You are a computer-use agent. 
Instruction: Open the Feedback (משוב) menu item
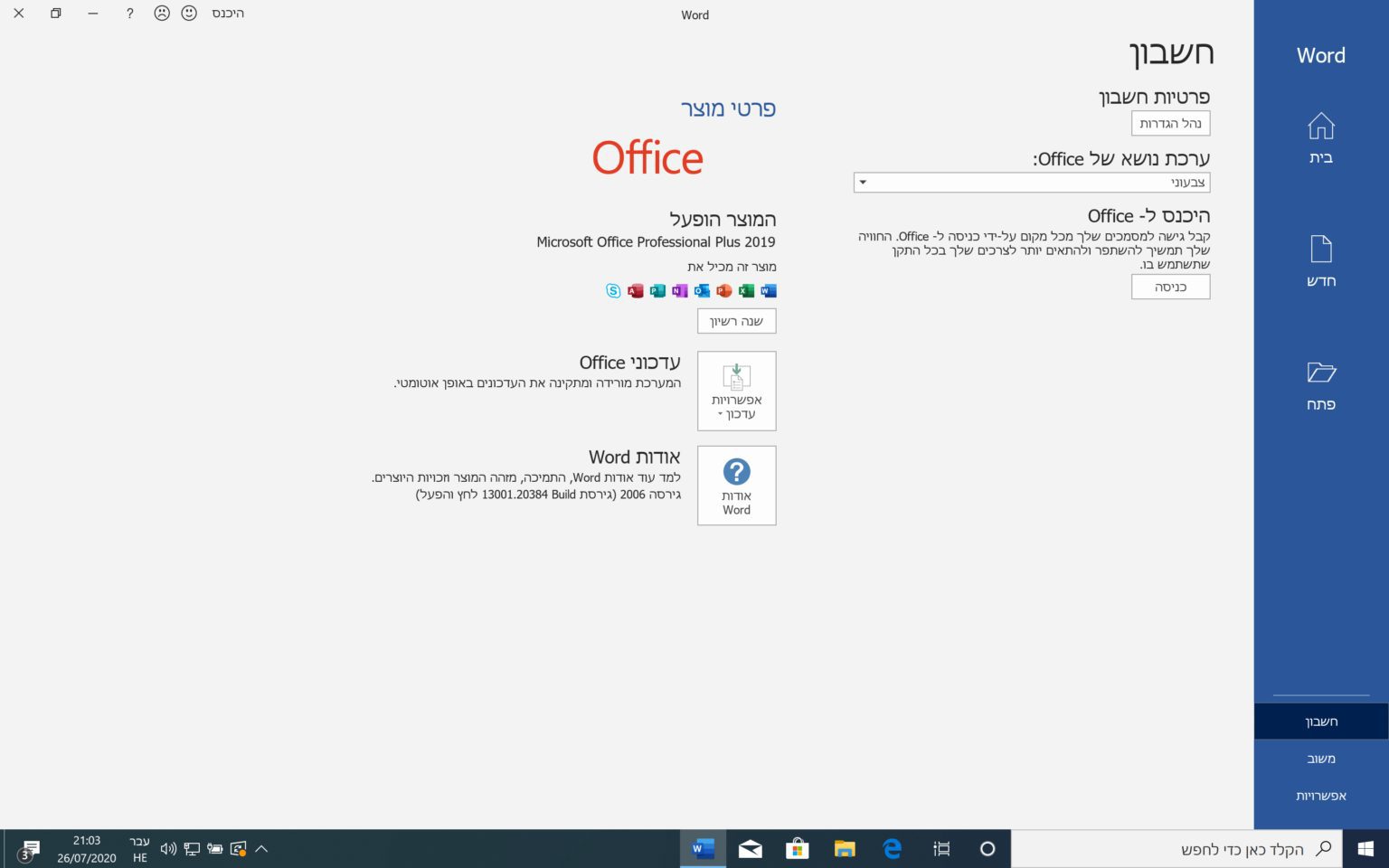point(1320,759)
